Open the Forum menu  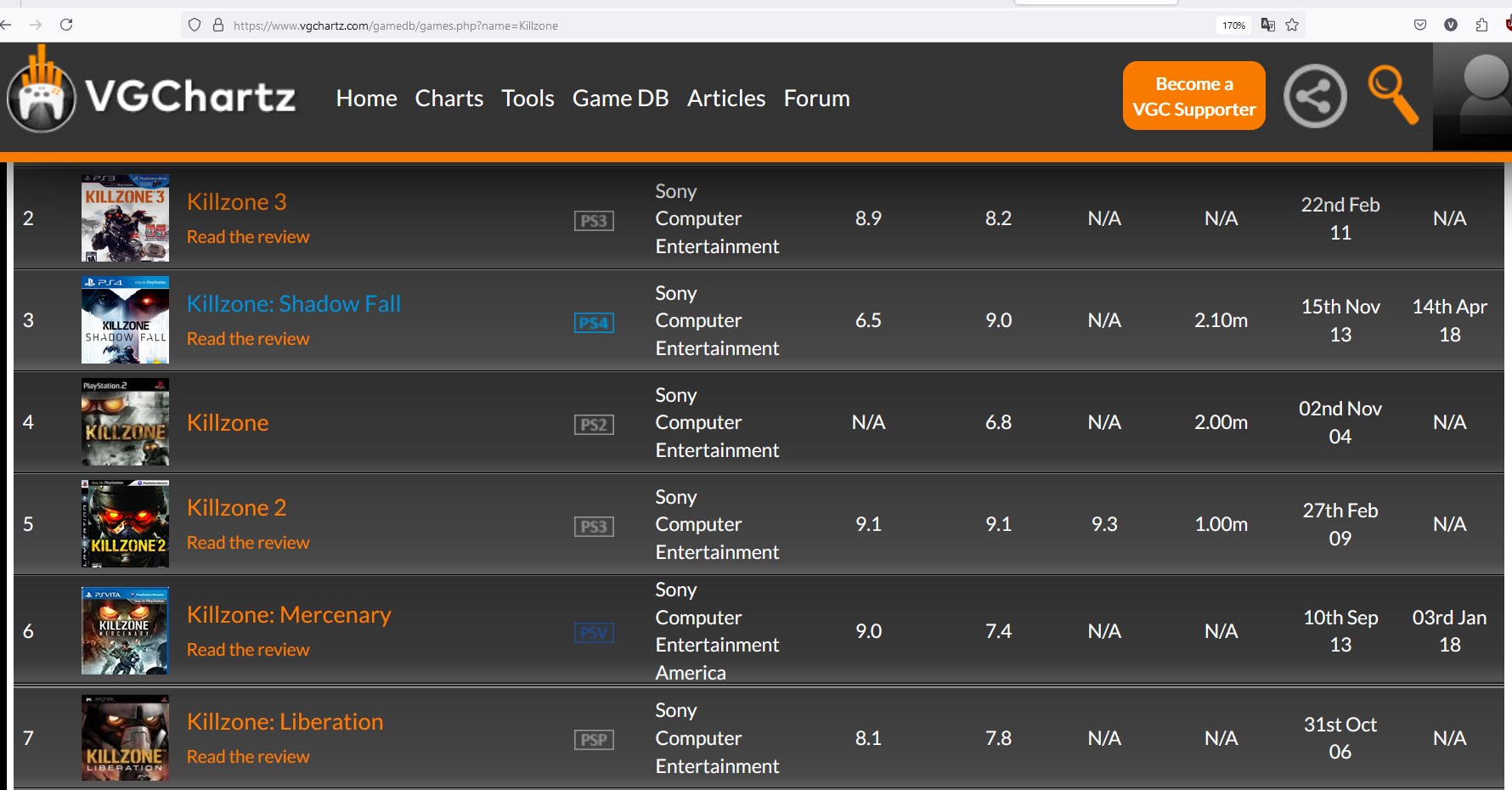click(x=816, y=99)
